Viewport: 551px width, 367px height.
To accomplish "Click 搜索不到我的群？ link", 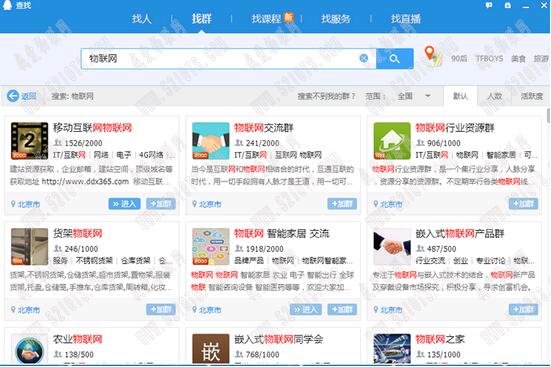I will pos(326,96).
